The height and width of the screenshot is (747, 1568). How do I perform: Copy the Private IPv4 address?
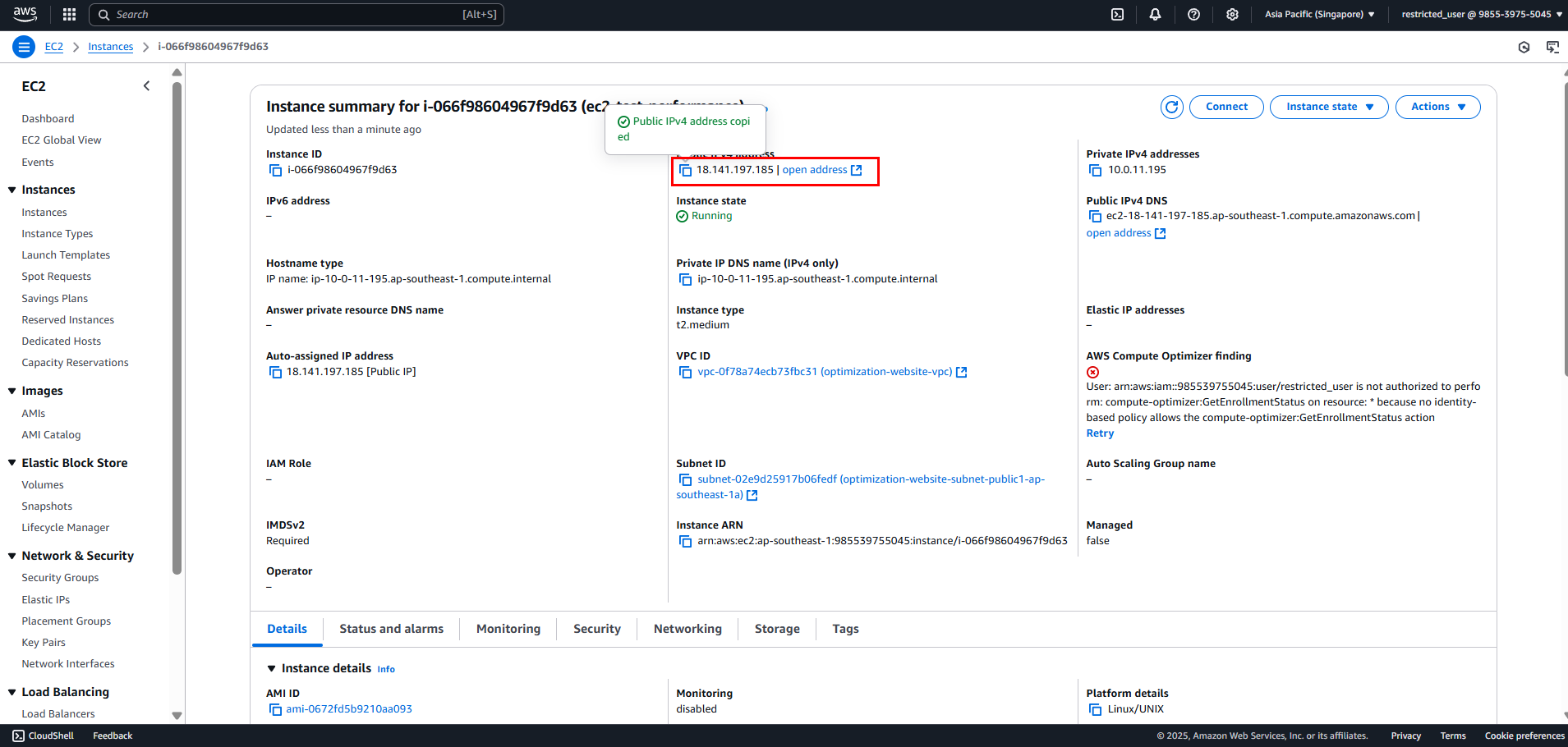[x=1095, y=170]
